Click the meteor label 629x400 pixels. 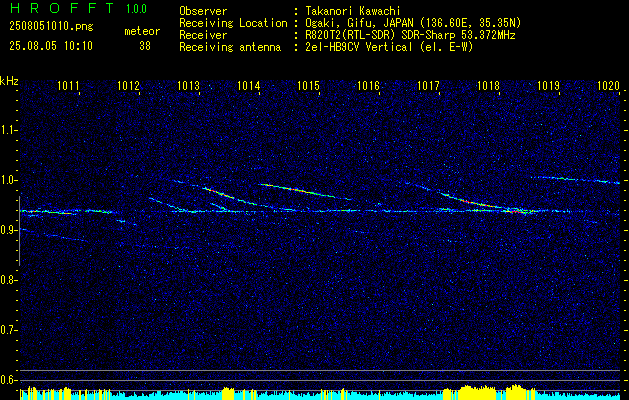[x=142, y=31]
